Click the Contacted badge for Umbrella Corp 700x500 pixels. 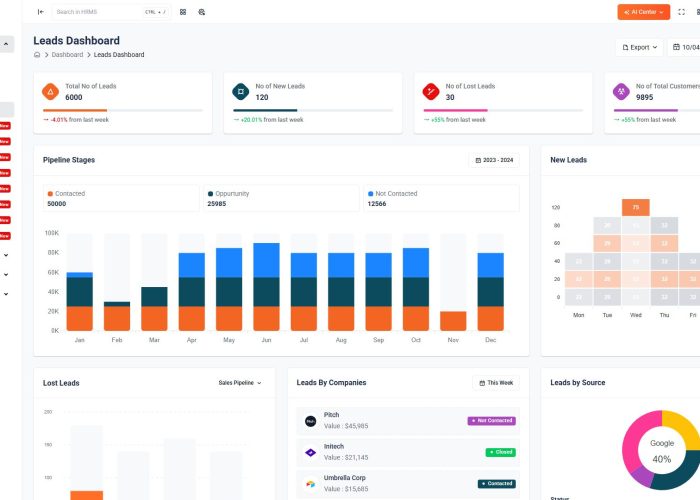(496, 483)
